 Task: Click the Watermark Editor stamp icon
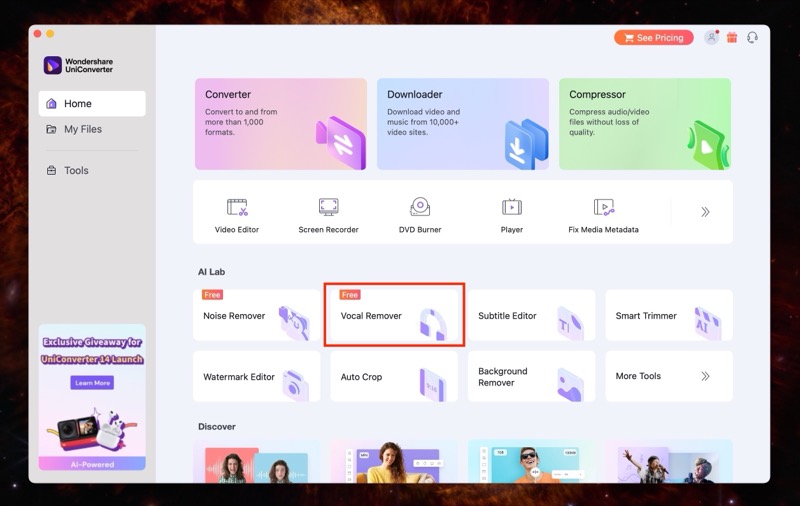click(x=295, y=386)
